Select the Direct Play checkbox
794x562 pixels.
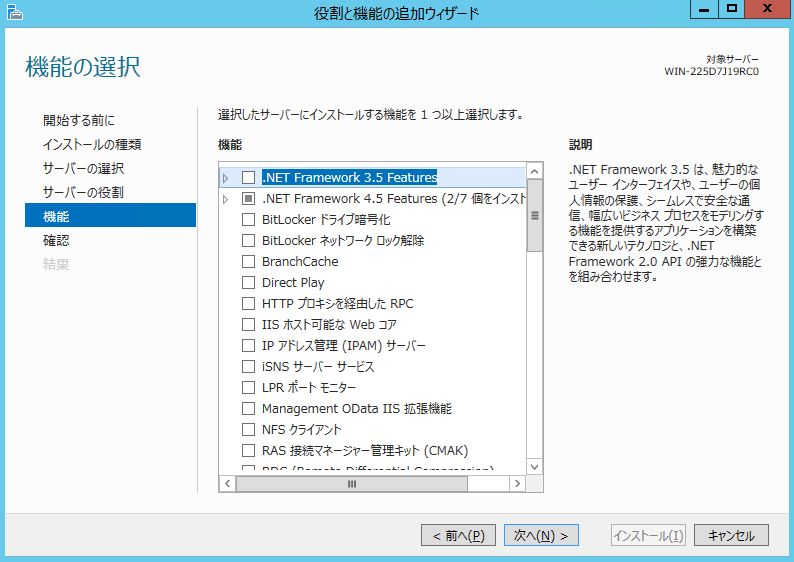click(x=248, y=283)
